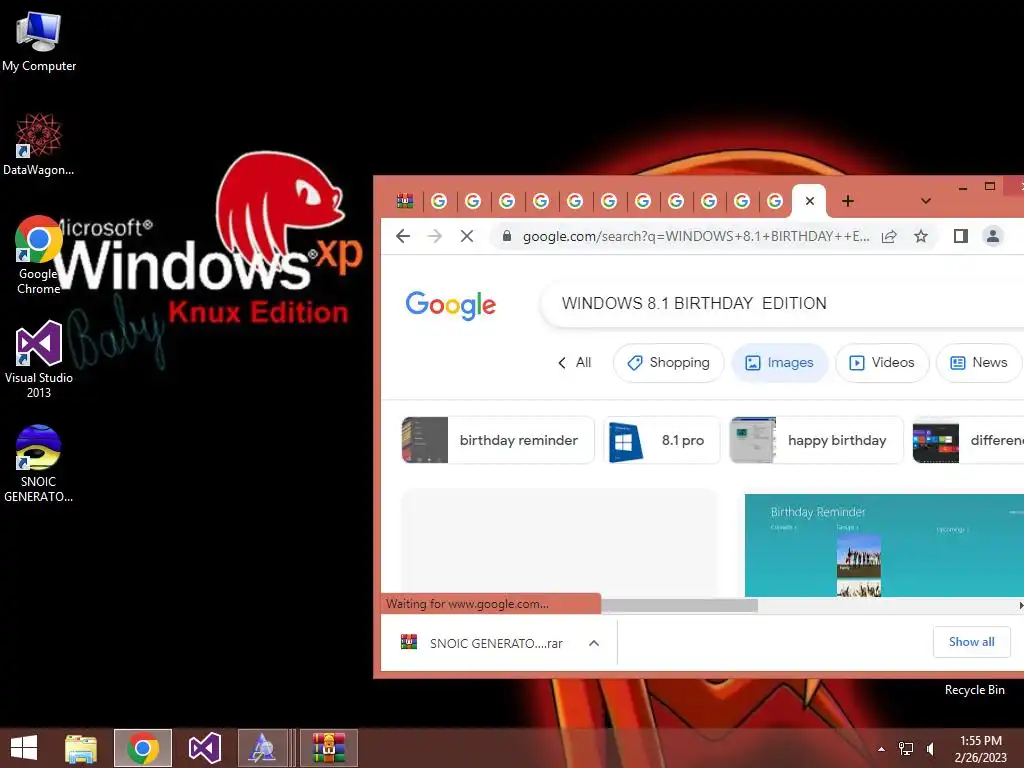Minimize the Chrome window
The height and width of the screenshot is (768, 1024).
(963, 187)
